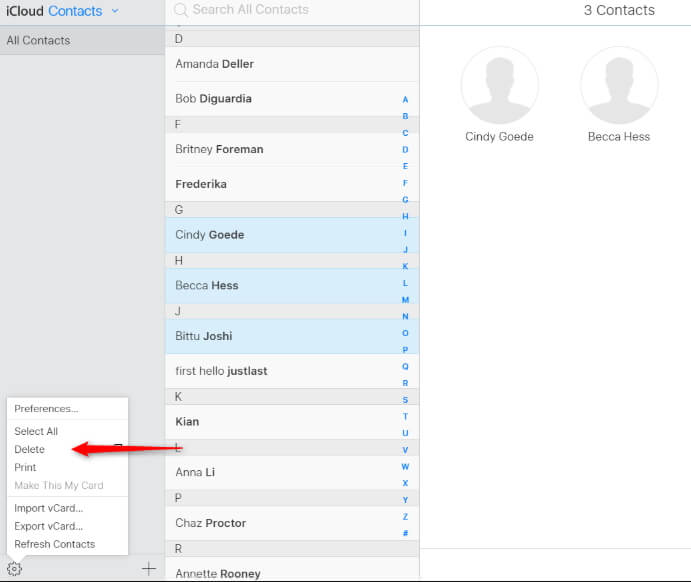Select contact first hello justlast
Screen dimensions: 691x582
coord(292,371)
